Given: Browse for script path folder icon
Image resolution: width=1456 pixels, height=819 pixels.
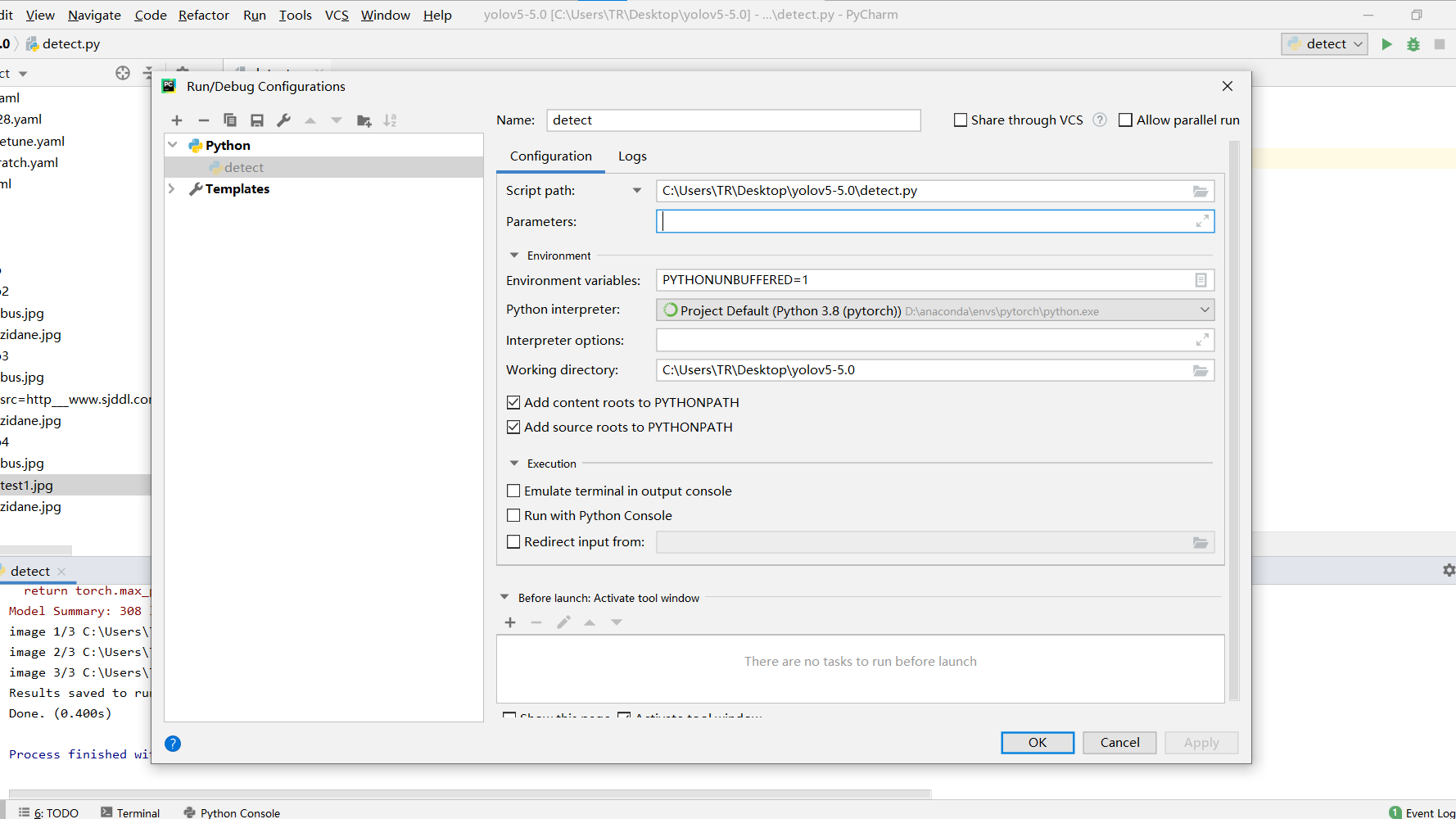Looking at the screenshot, I should click(x=1201, y=191).
